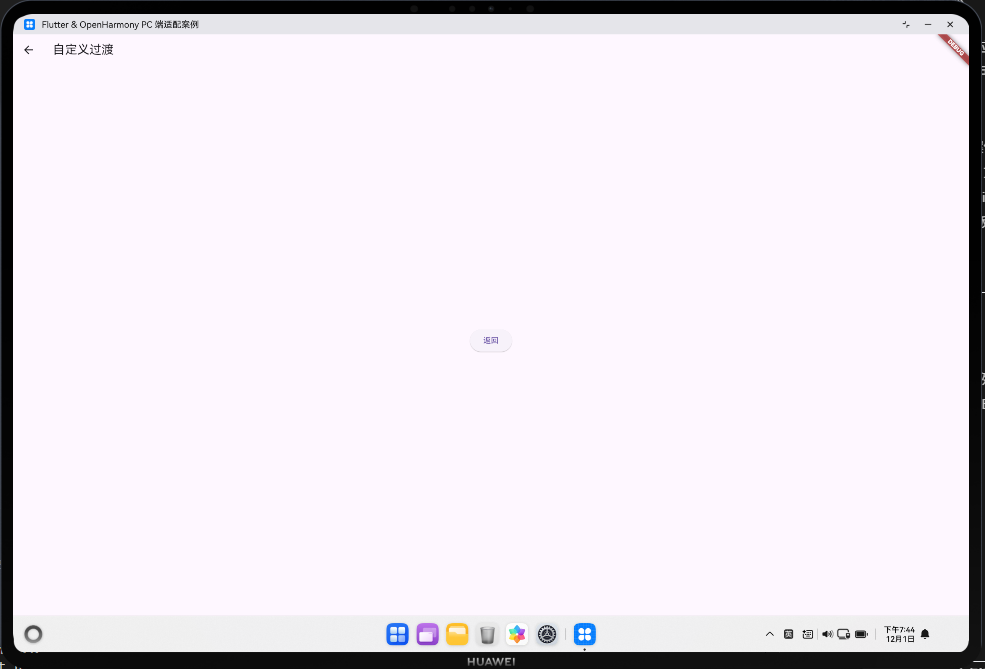Click the multi-device display tray icon
This screenshot has width=985, height=669.
coord(844,634)
